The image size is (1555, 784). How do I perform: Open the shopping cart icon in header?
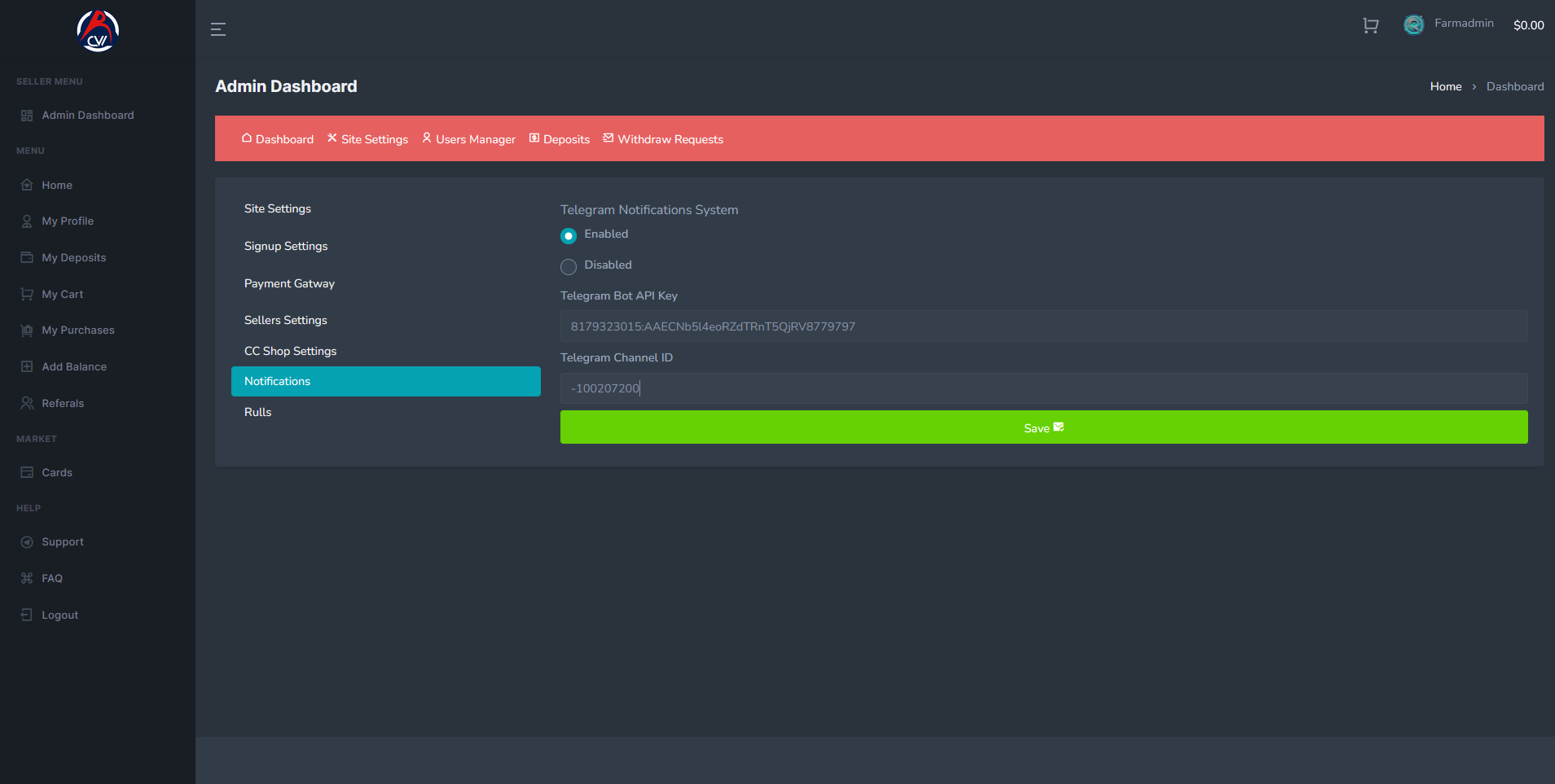point(1371,26)
